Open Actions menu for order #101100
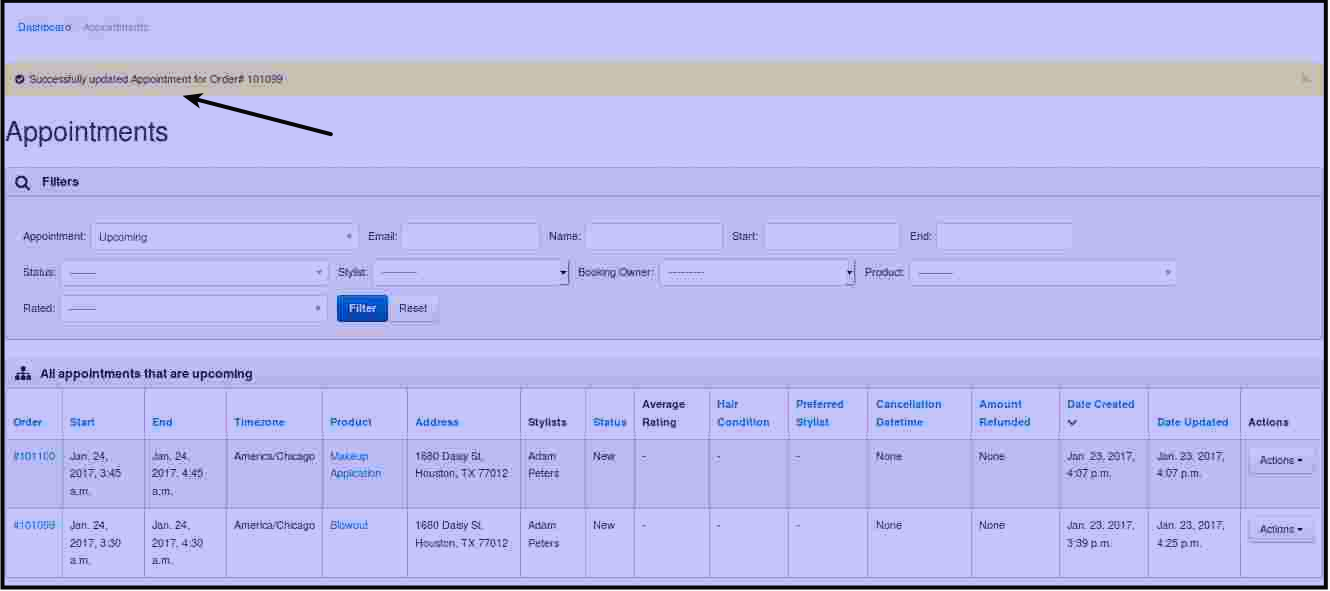This screenshot has height=591, width=1330. tap(1281, 460)
